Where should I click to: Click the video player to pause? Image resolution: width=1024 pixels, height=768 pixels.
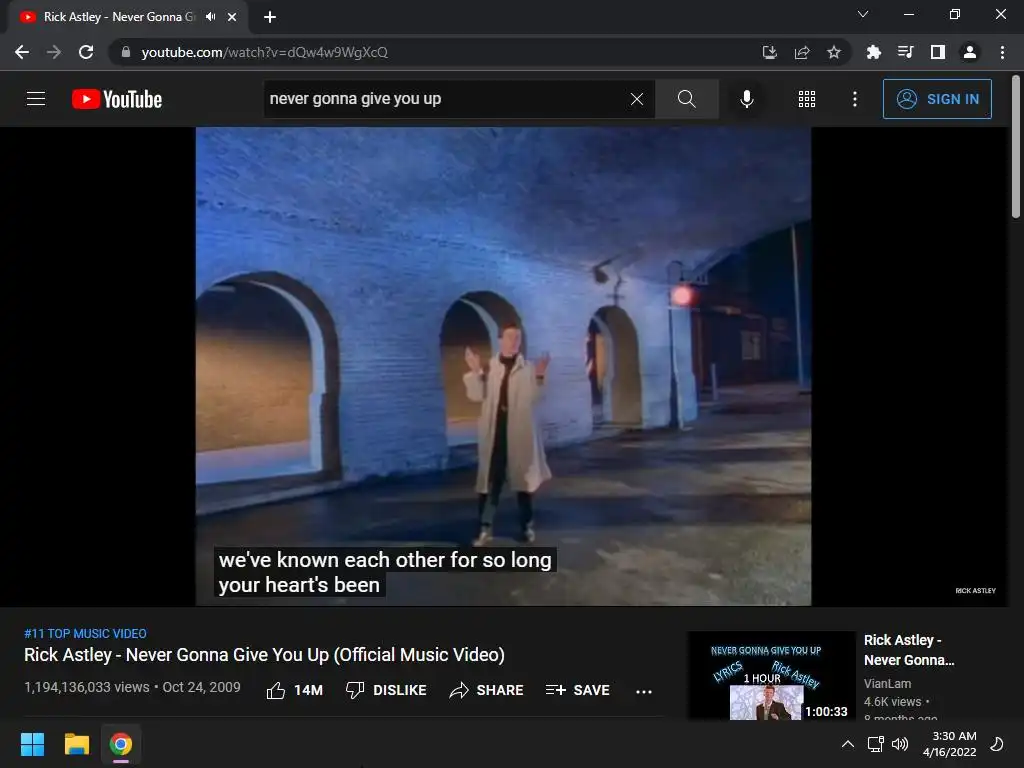click(504, 366)
